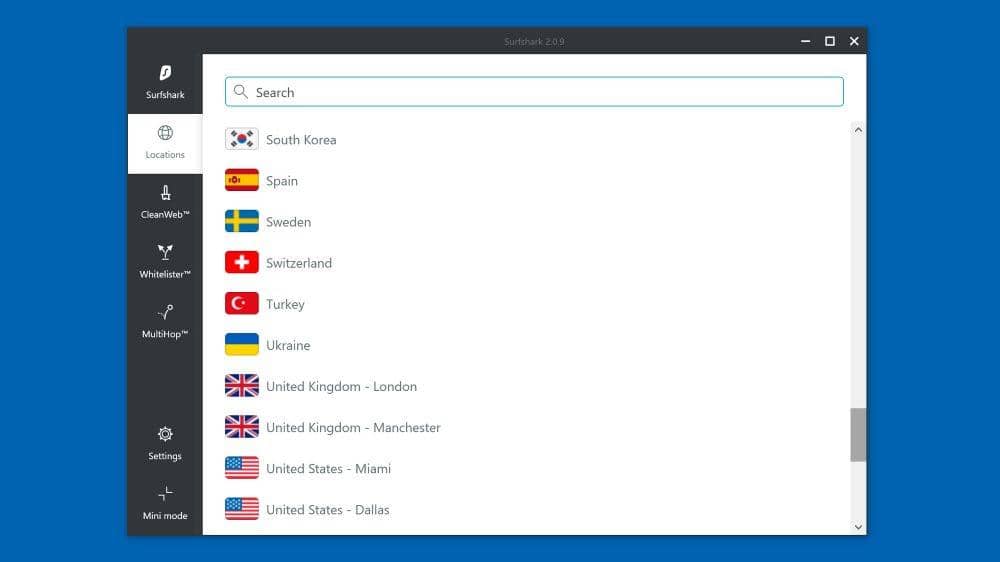Click the Ukraine flag icon
The image size is (1000, 562).
[242, 344]
